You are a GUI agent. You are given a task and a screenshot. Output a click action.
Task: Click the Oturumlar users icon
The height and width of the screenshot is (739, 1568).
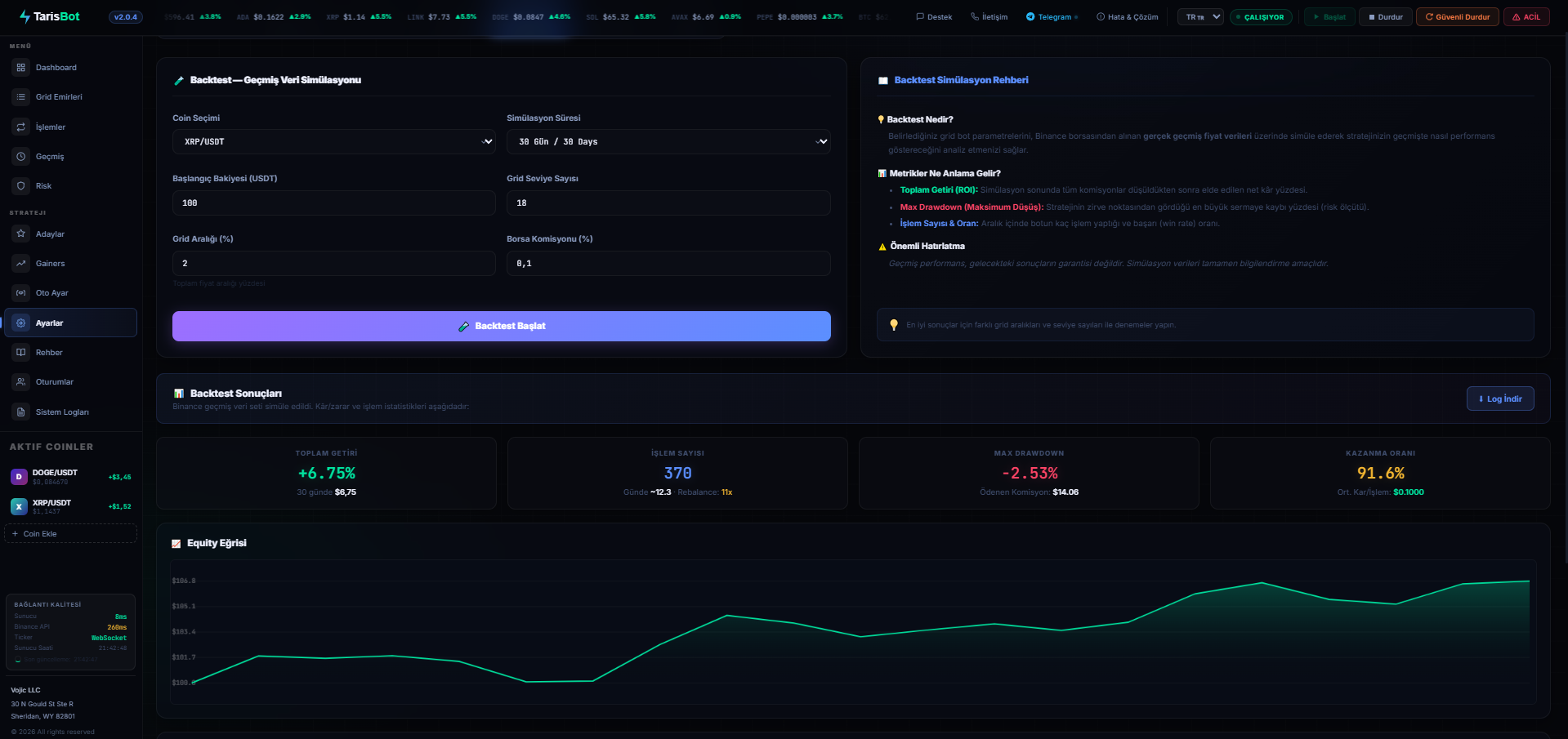point(21,382)
